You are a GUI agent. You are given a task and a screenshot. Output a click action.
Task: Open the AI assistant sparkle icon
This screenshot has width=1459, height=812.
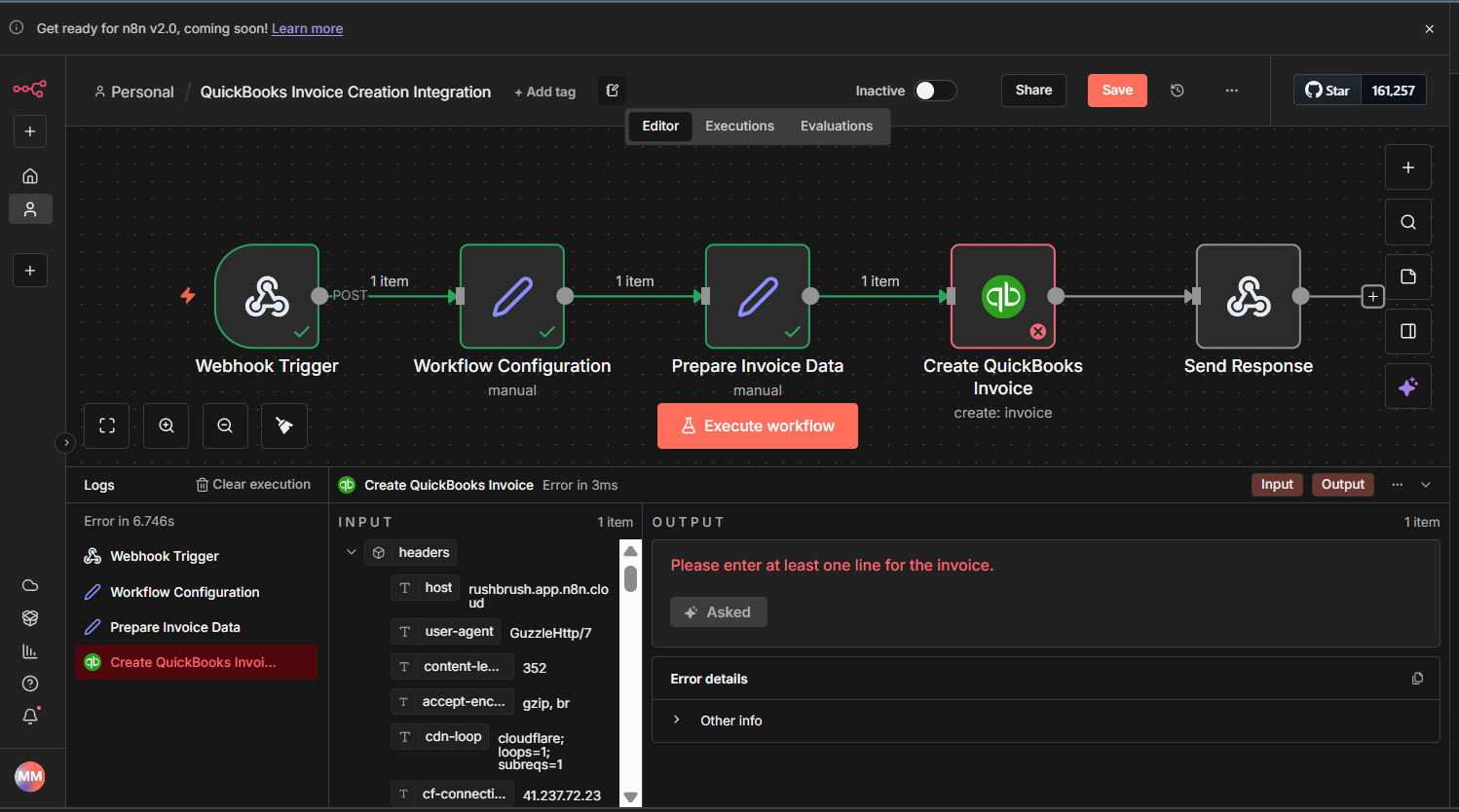pyautogui.click(x=1407, y=387)
